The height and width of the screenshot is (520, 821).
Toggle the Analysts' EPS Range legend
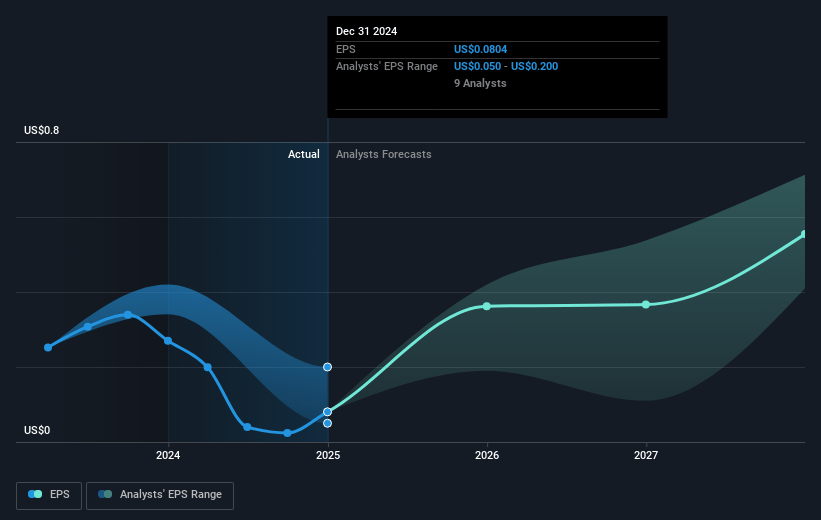pos(160,495)
